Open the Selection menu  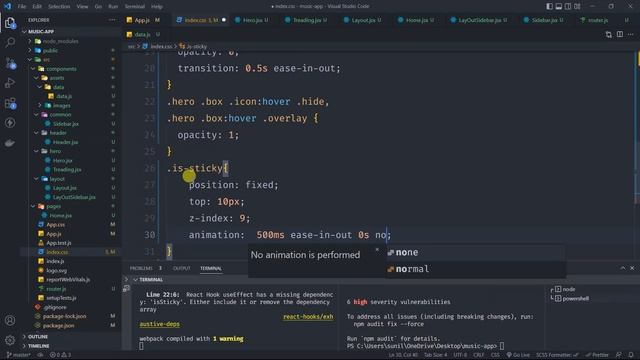[59, 7]
